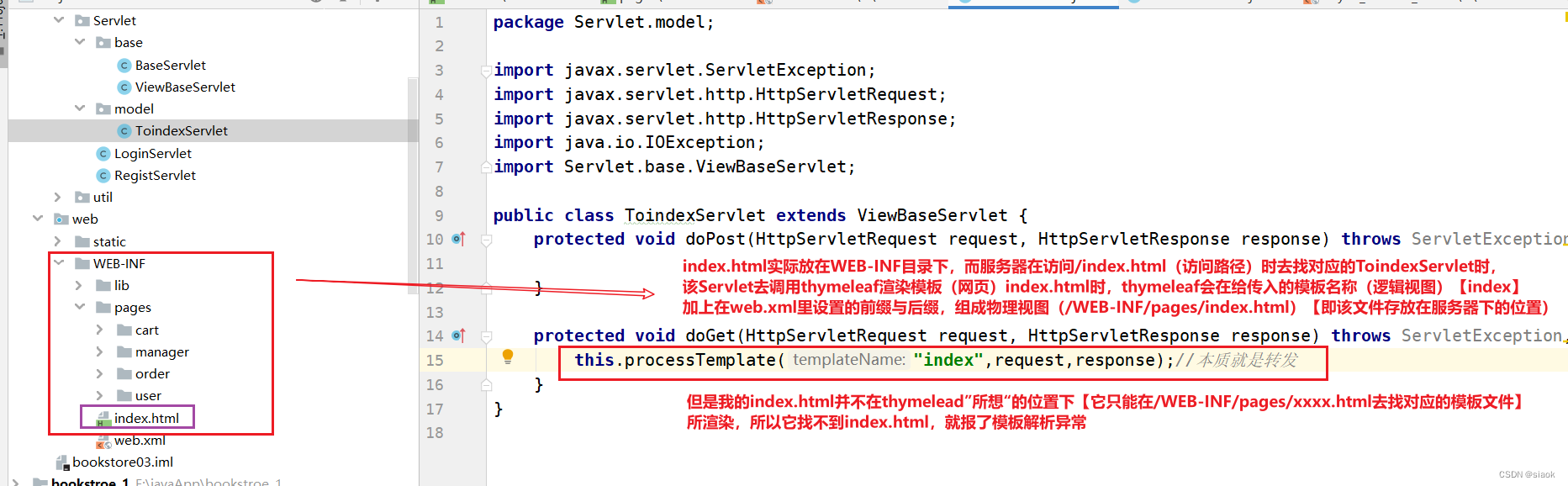The height and width of the screenshot is (486, 1568).
Task: Click the LoginServlet class icon
Action: click(x=103, y=153)
